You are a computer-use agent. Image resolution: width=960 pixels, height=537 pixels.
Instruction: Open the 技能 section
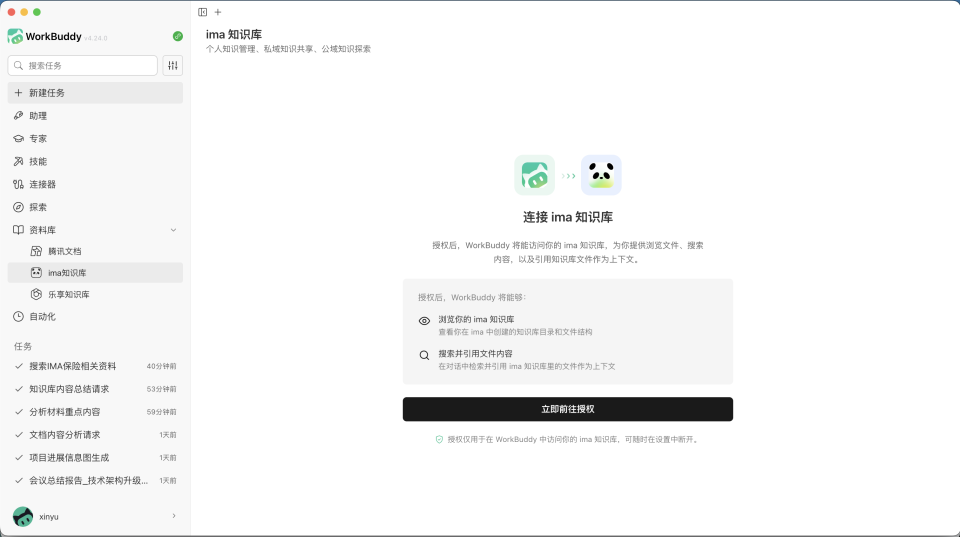(95, 162)
